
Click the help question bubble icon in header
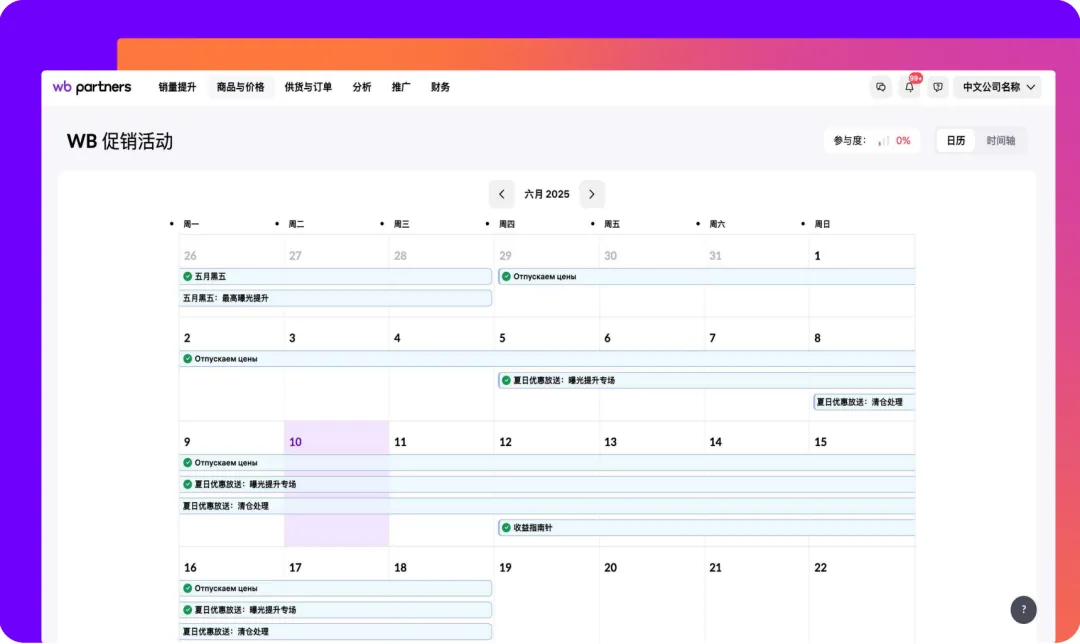pos(937,87)
